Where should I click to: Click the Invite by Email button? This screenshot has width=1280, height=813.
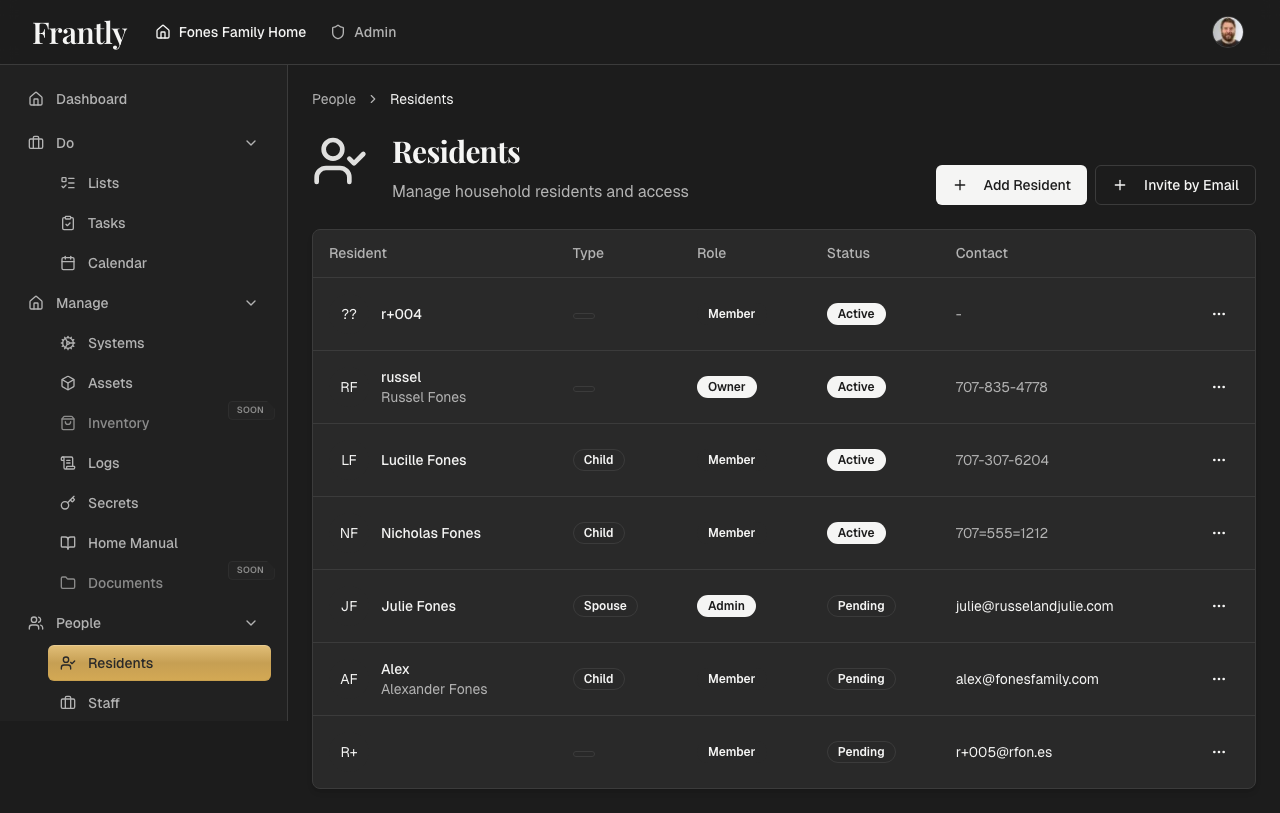pos(1175,185)
